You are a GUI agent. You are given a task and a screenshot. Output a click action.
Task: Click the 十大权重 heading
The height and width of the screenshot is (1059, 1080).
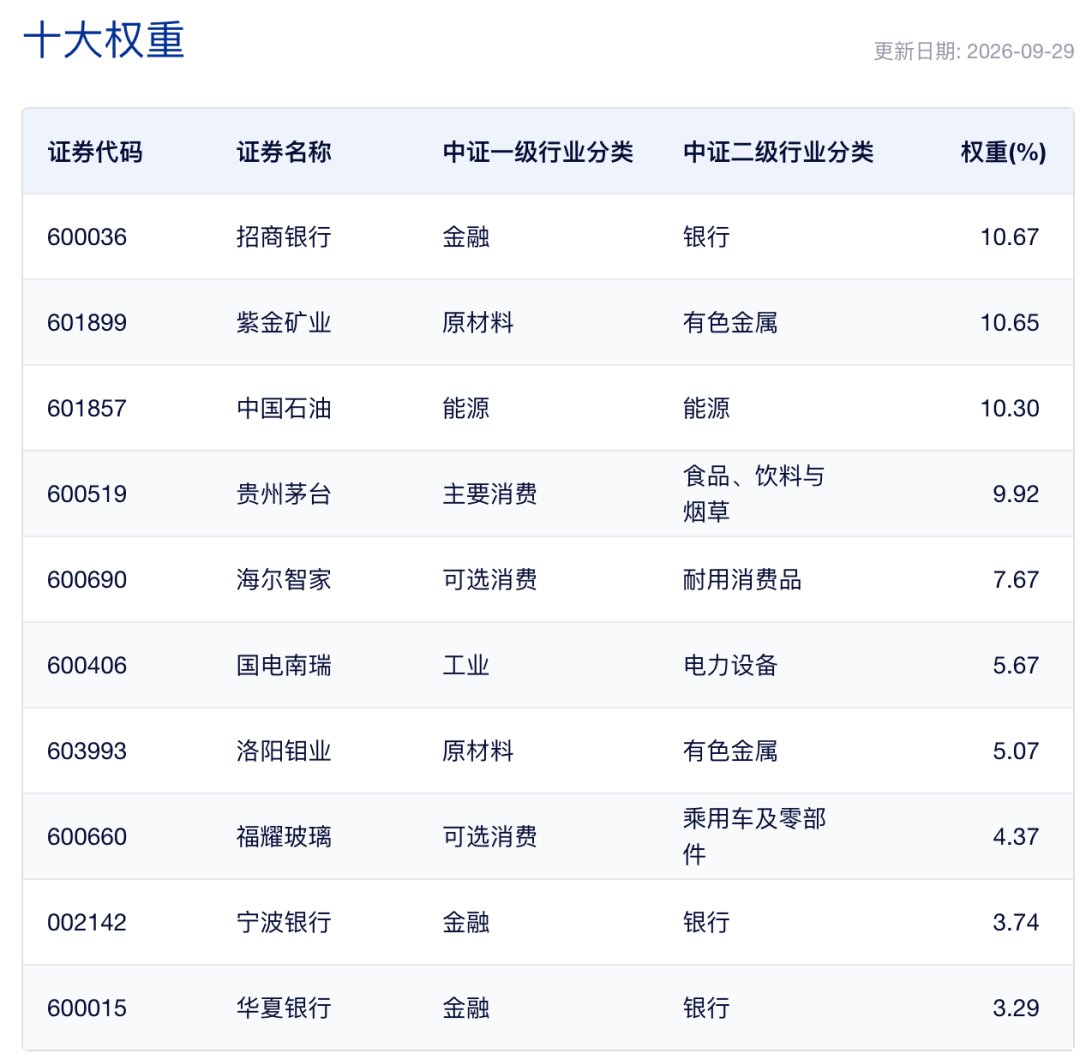[x=104, y=40]
